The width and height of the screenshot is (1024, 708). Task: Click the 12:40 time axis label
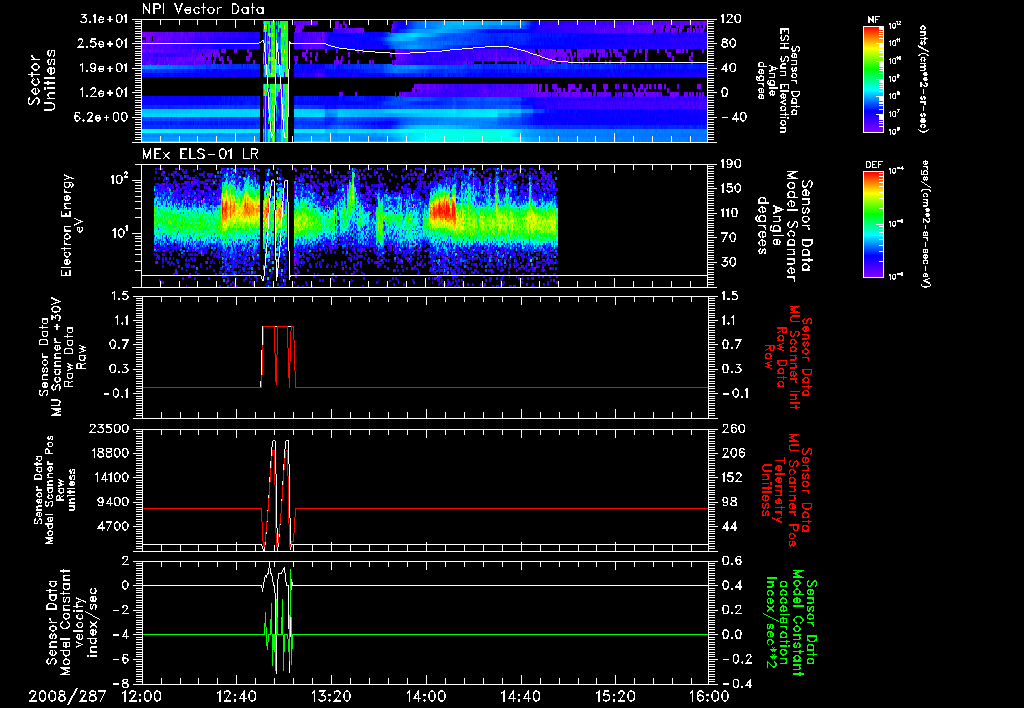click(236, 696)
